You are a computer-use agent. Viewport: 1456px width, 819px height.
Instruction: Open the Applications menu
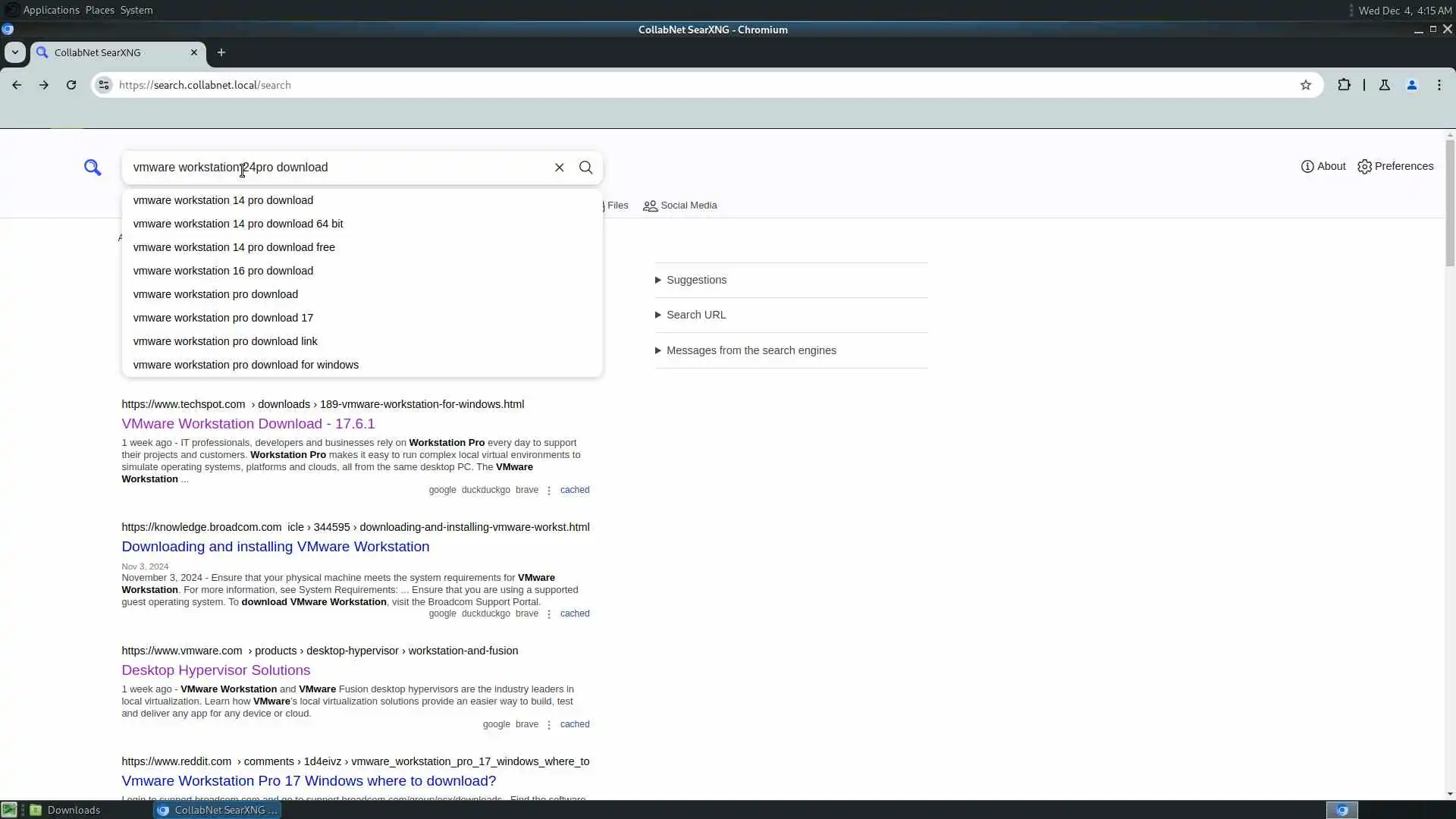coord(51,10)
